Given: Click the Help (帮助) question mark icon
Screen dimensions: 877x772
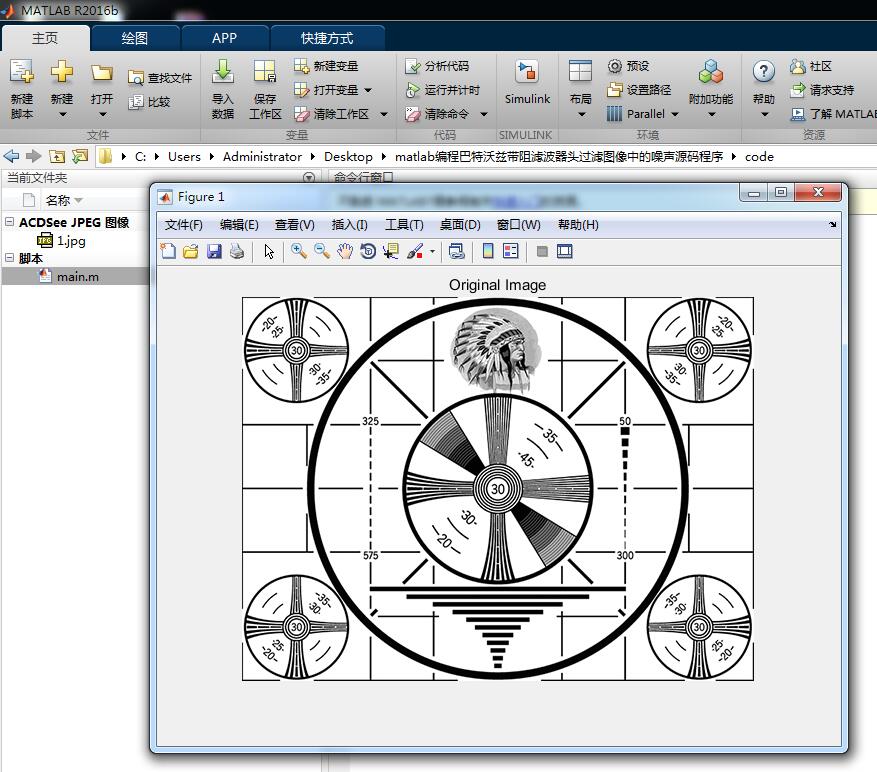Looking at the screenshot, I should tap(763, 72).
